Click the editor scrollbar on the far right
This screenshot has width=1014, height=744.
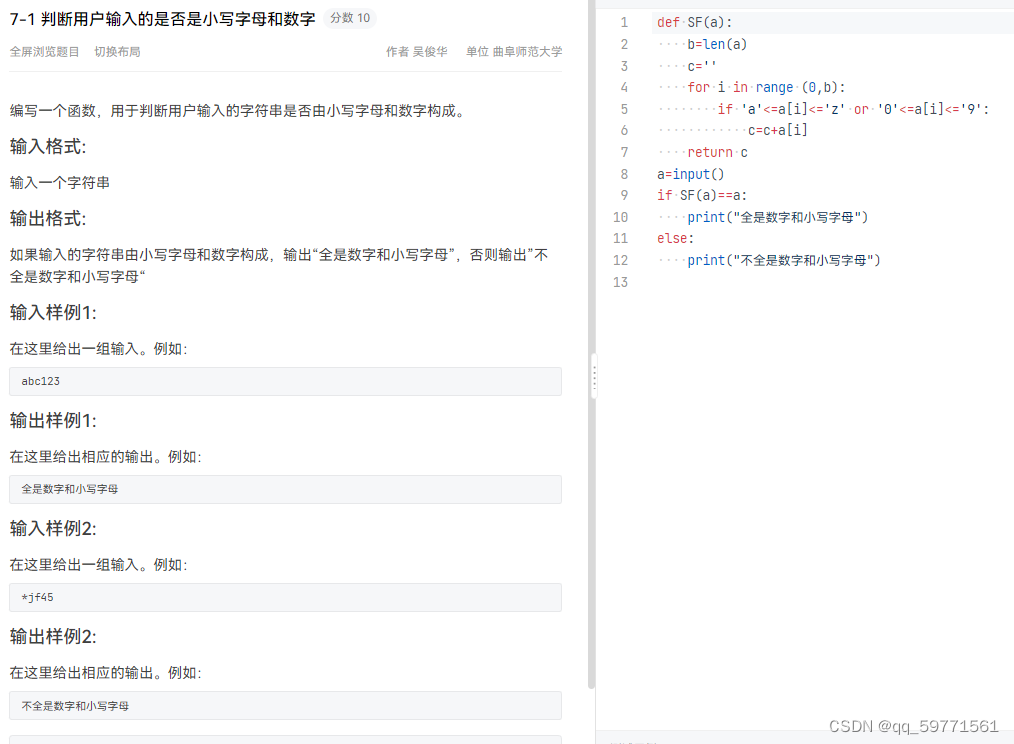click(1009, 100)
